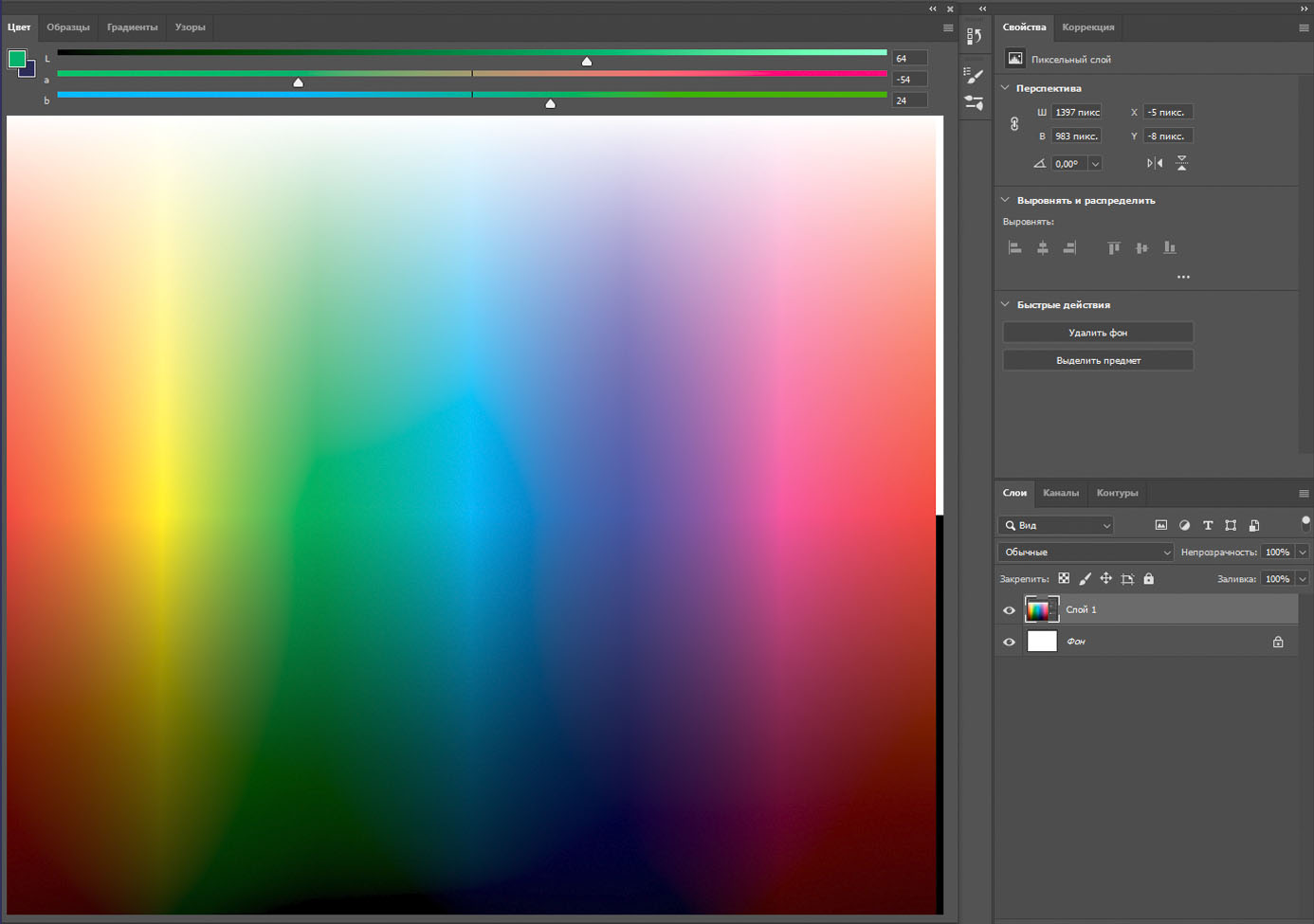The height and width of the screenshot is (924, 1314).
Task: Open the Обычные blend mode dropdown
Action: [1086, 552]
